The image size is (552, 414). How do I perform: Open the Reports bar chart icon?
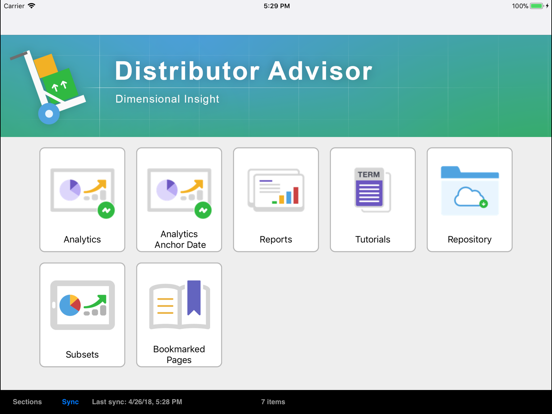click(x=276, y=190)
